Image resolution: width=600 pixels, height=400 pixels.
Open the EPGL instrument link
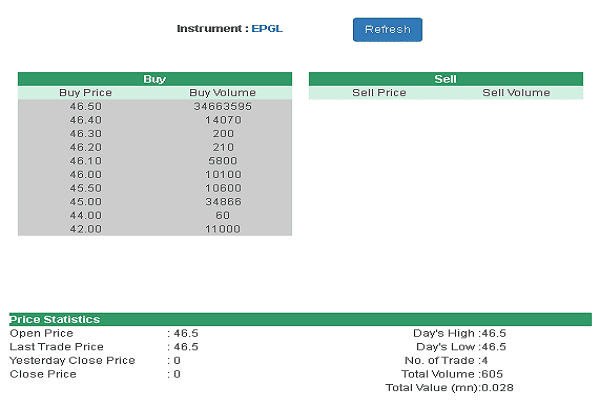[x=267, y=29]
